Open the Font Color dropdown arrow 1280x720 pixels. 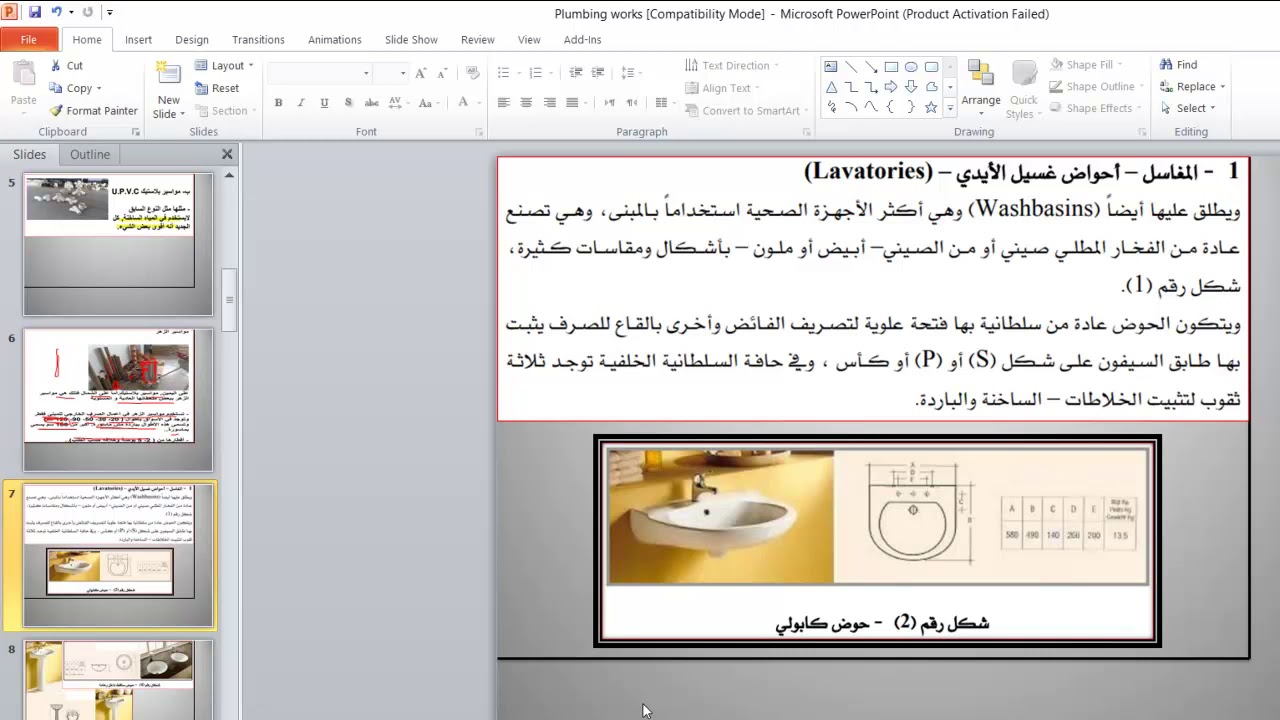click(x=479, y=103)
